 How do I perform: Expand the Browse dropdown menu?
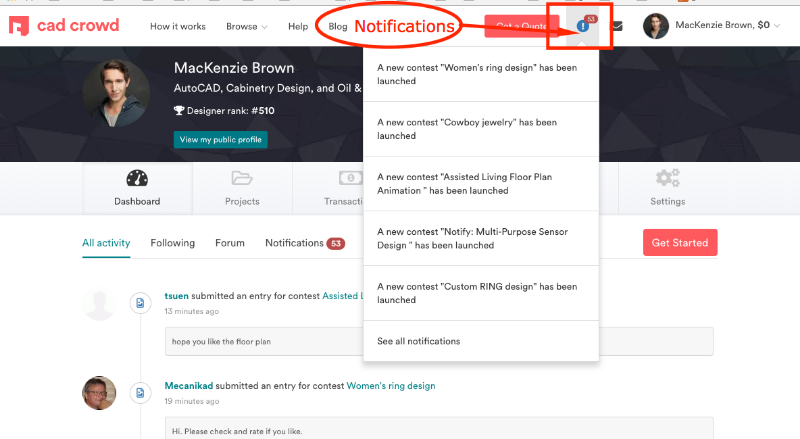(246, 27)
